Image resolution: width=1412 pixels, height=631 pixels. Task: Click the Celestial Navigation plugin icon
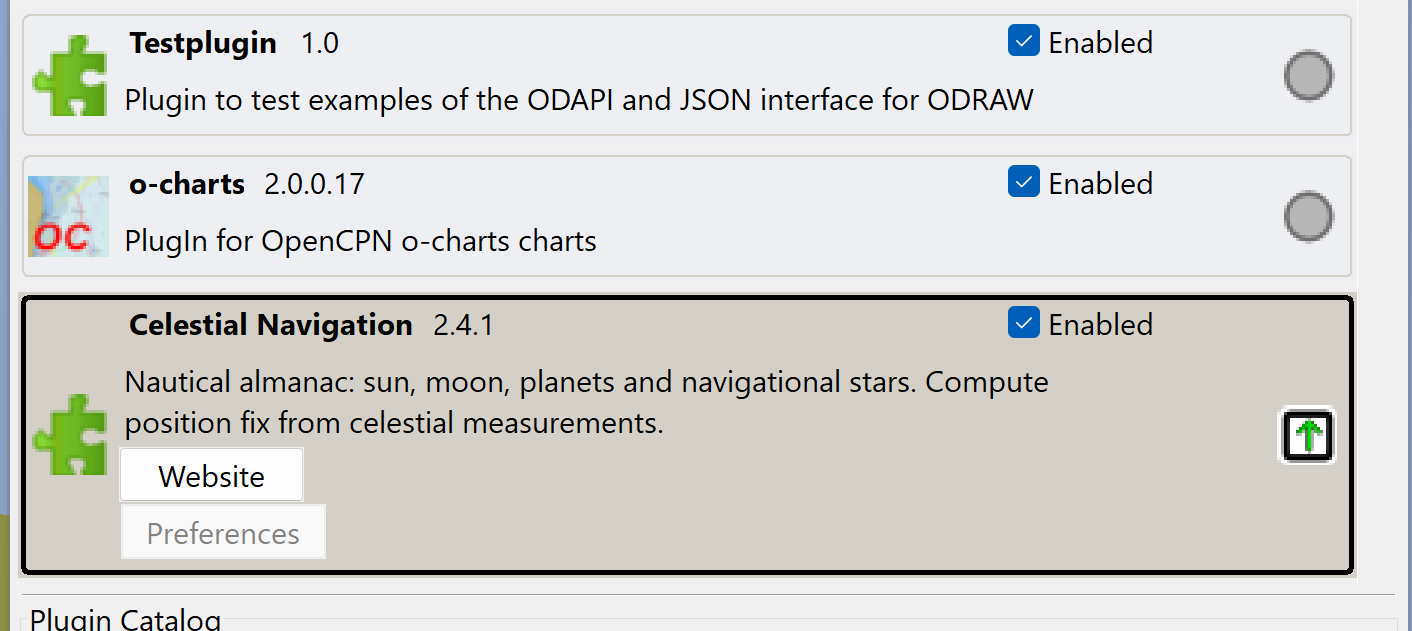coord(69,435)
